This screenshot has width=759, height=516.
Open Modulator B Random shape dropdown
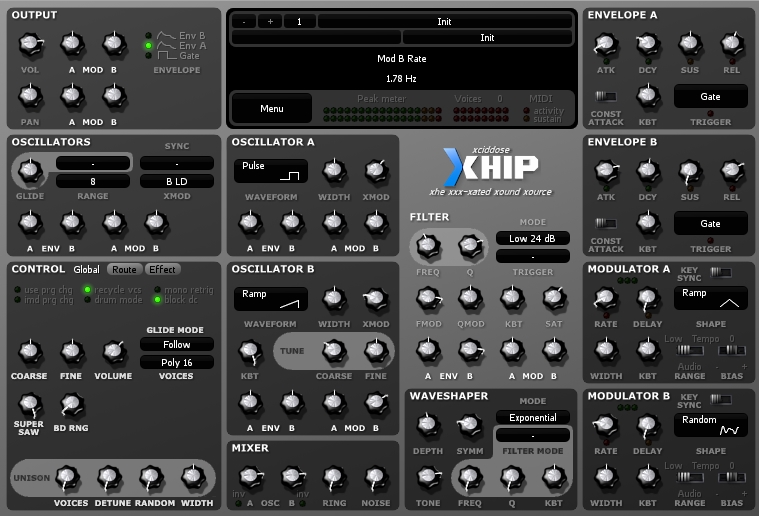[x=711, y=425]
